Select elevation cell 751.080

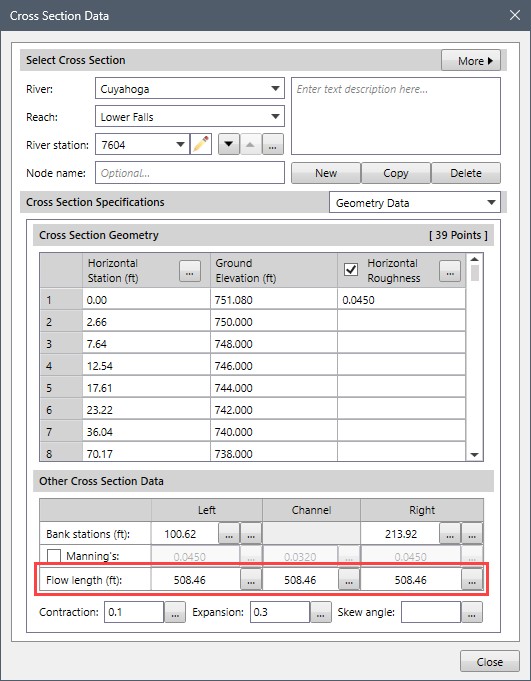[274, 300]
